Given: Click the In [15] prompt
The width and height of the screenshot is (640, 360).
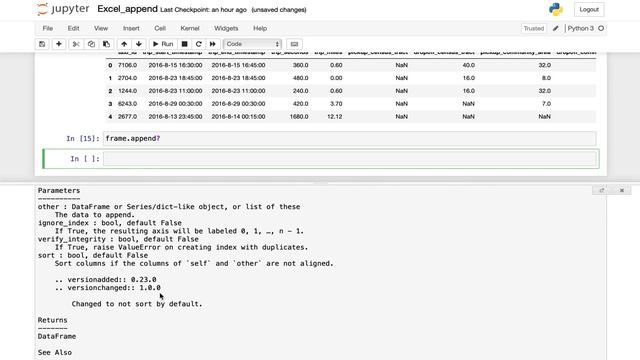Looking at the screenshot, I should tap(83, 138).
